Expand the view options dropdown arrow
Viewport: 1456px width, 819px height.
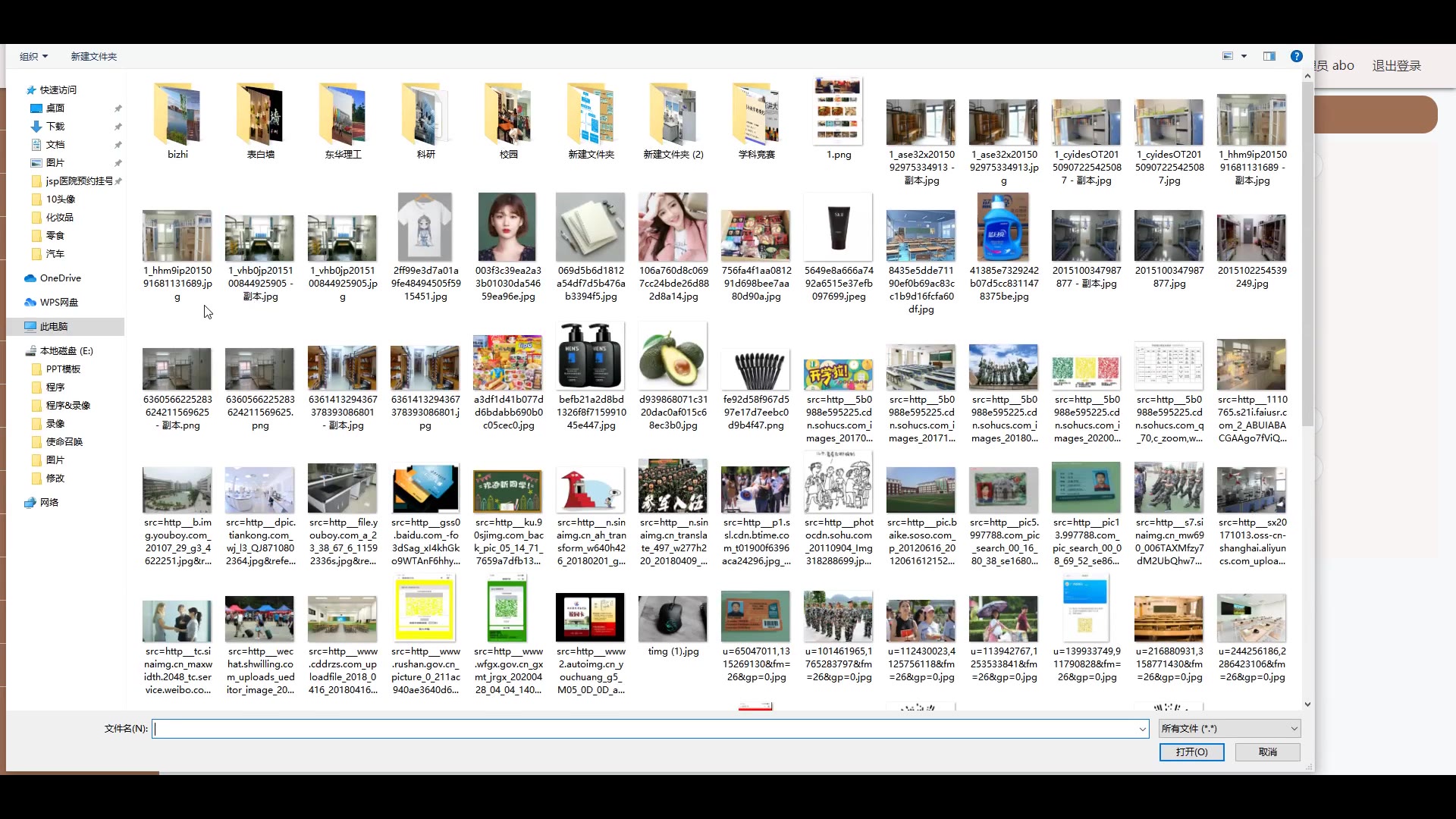coord(1244,56)
